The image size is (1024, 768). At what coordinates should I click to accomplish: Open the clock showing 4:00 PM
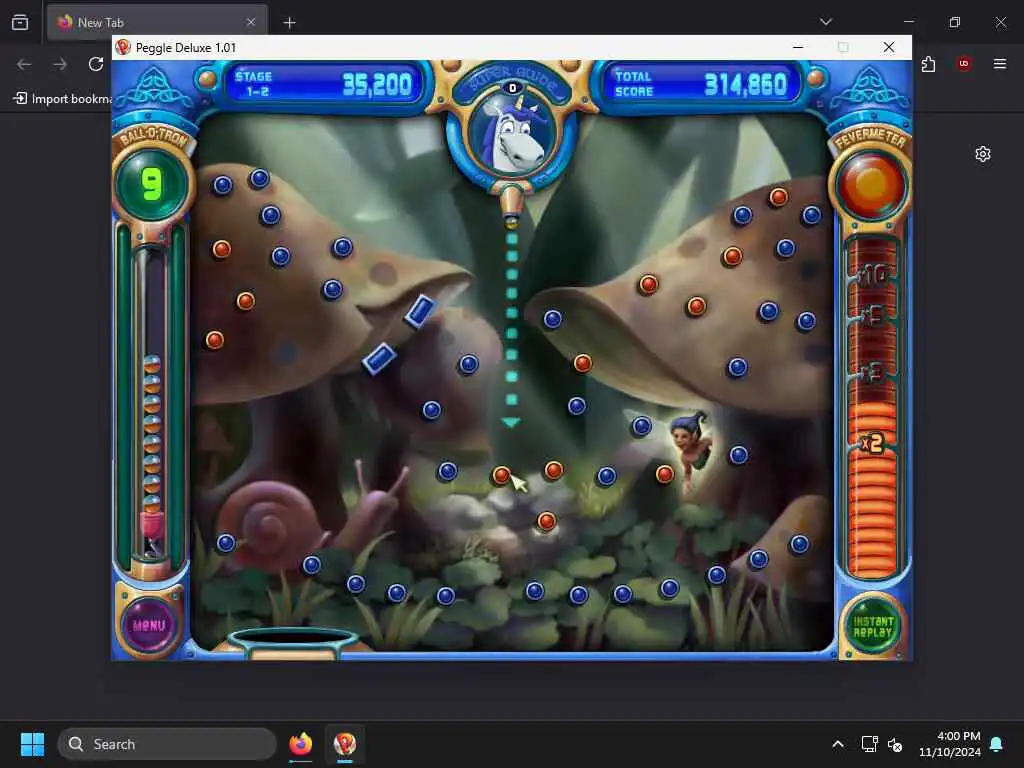click(950, 744)
